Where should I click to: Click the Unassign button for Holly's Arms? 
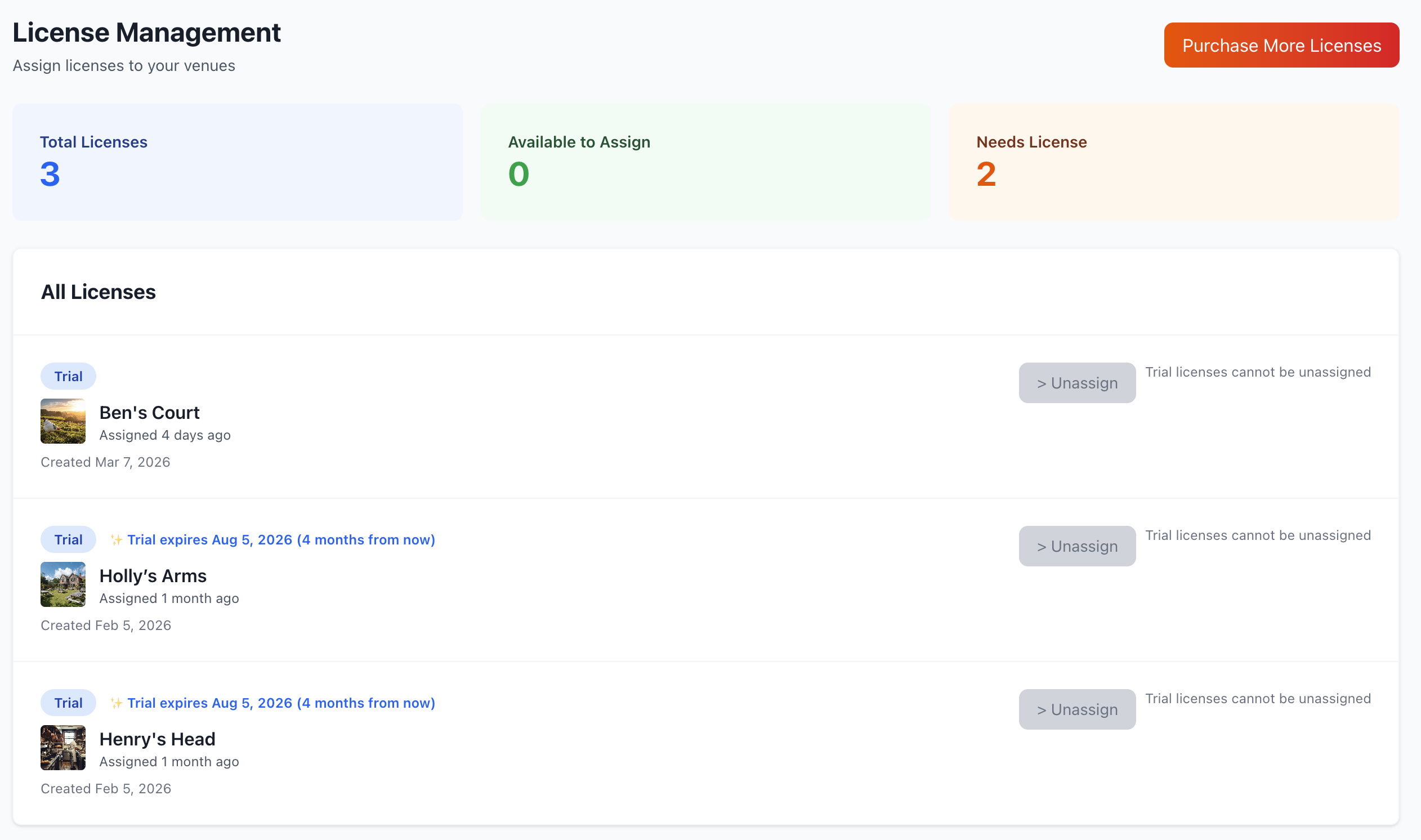tap(1077, 546)
